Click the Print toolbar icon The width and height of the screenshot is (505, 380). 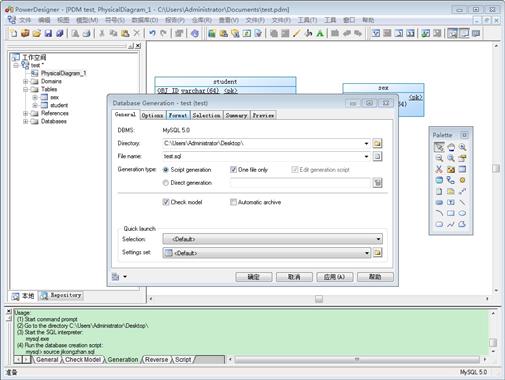pos(87,33)
